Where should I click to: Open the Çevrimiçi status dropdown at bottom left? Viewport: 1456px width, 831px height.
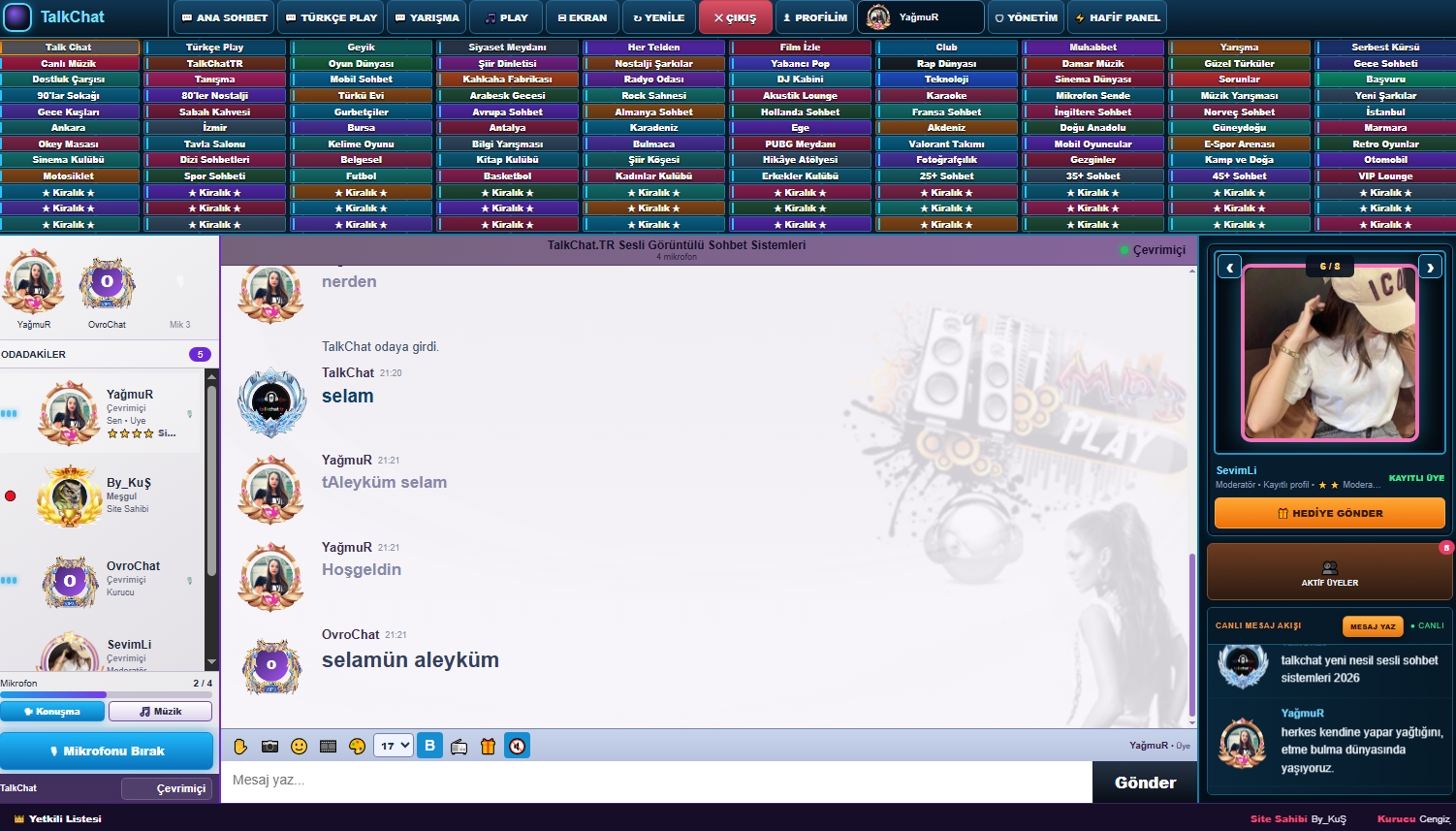[167, 788]
